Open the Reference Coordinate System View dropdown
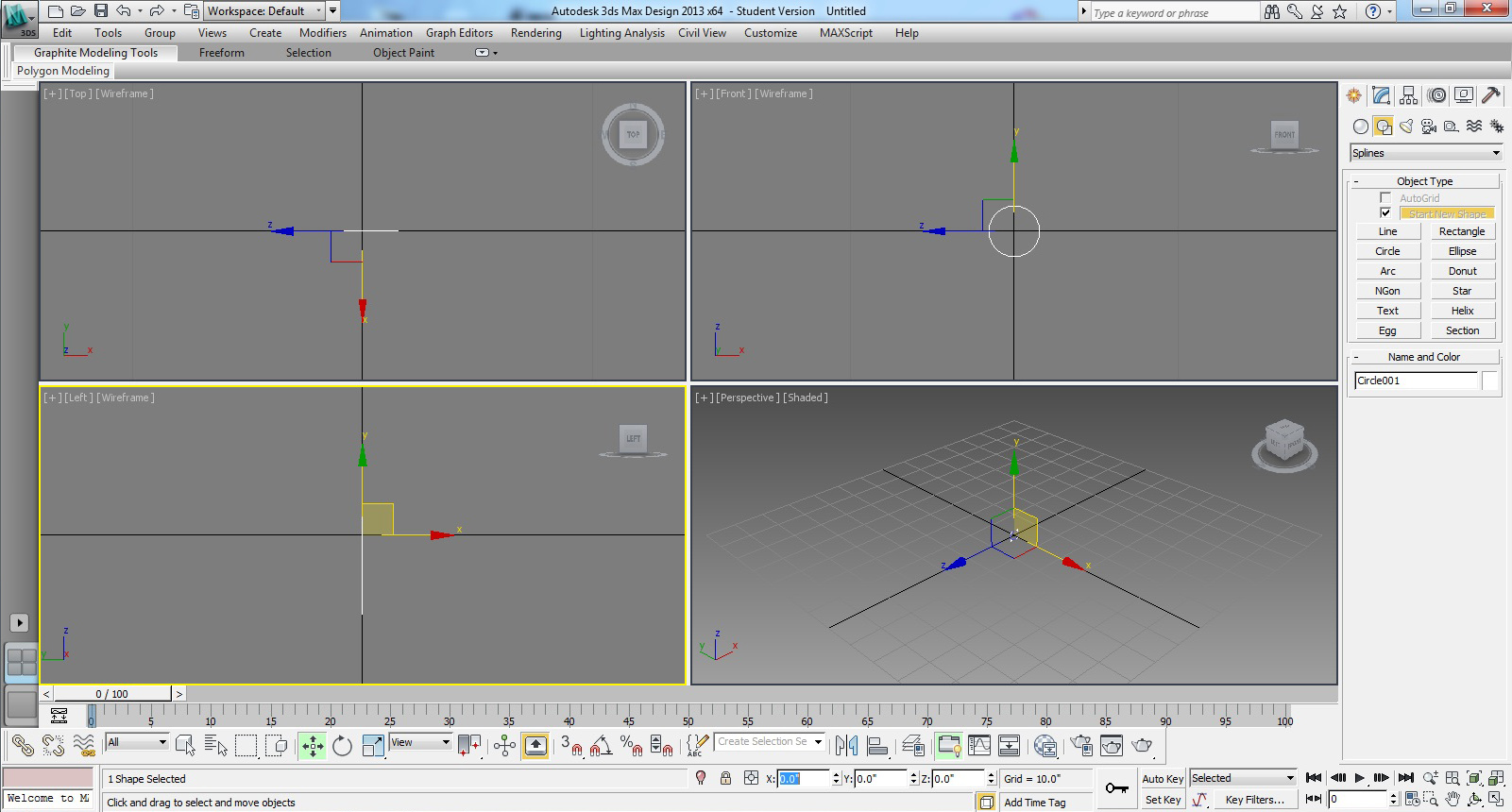The image size is (1512, 812). (420, 742)
